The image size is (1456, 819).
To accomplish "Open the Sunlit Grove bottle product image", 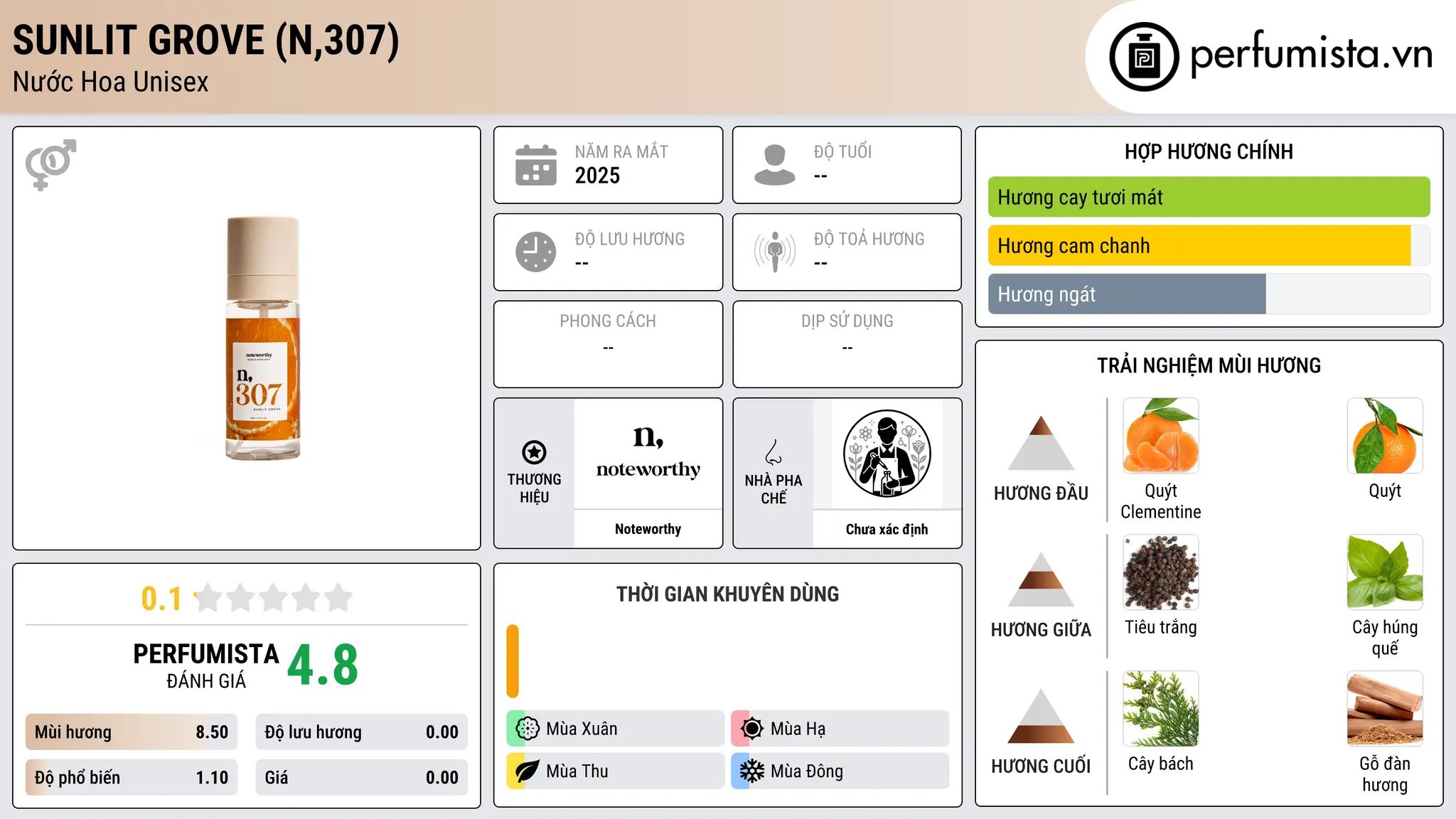I will pyautogui.click(x=263, y=338).
